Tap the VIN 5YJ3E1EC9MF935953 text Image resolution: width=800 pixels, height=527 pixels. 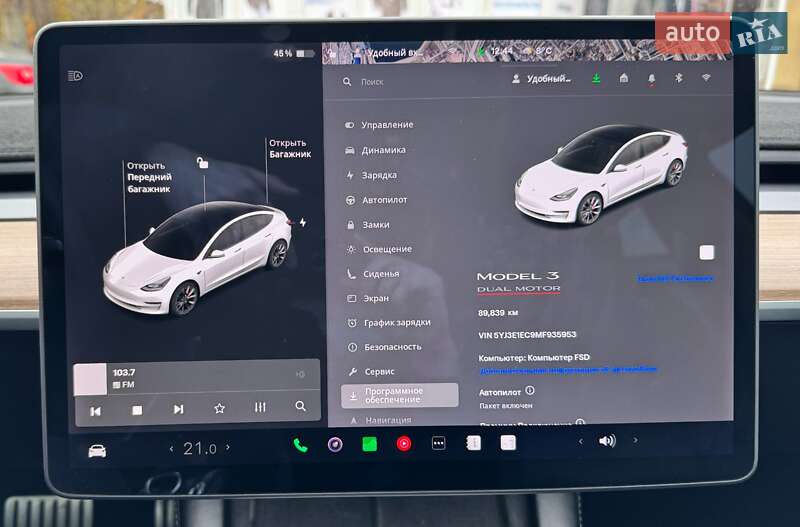click(x=527, y=335)
